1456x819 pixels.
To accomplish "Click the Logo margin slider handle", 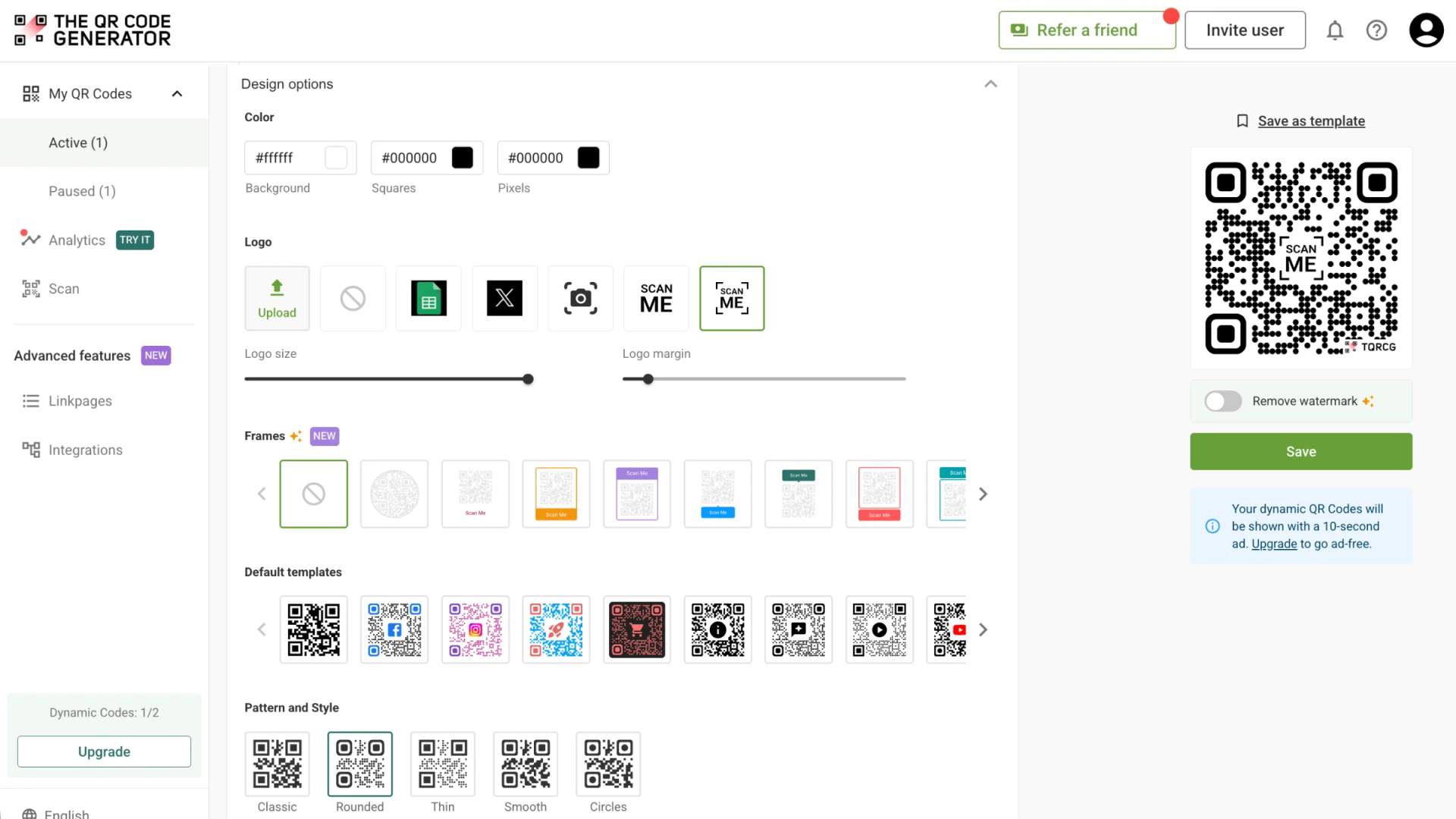I will pos(648,379).
